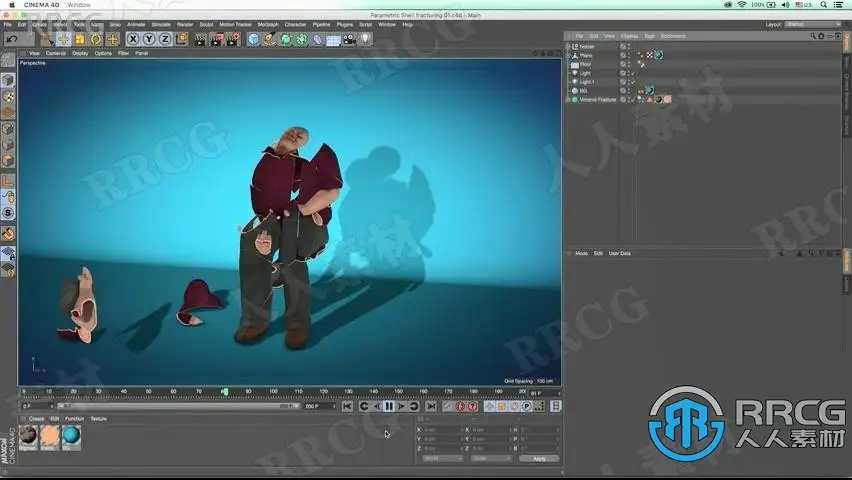The image size is (852, 480).
Task: Open the viewport Filter menu
Action: click(x=123, y=53)
